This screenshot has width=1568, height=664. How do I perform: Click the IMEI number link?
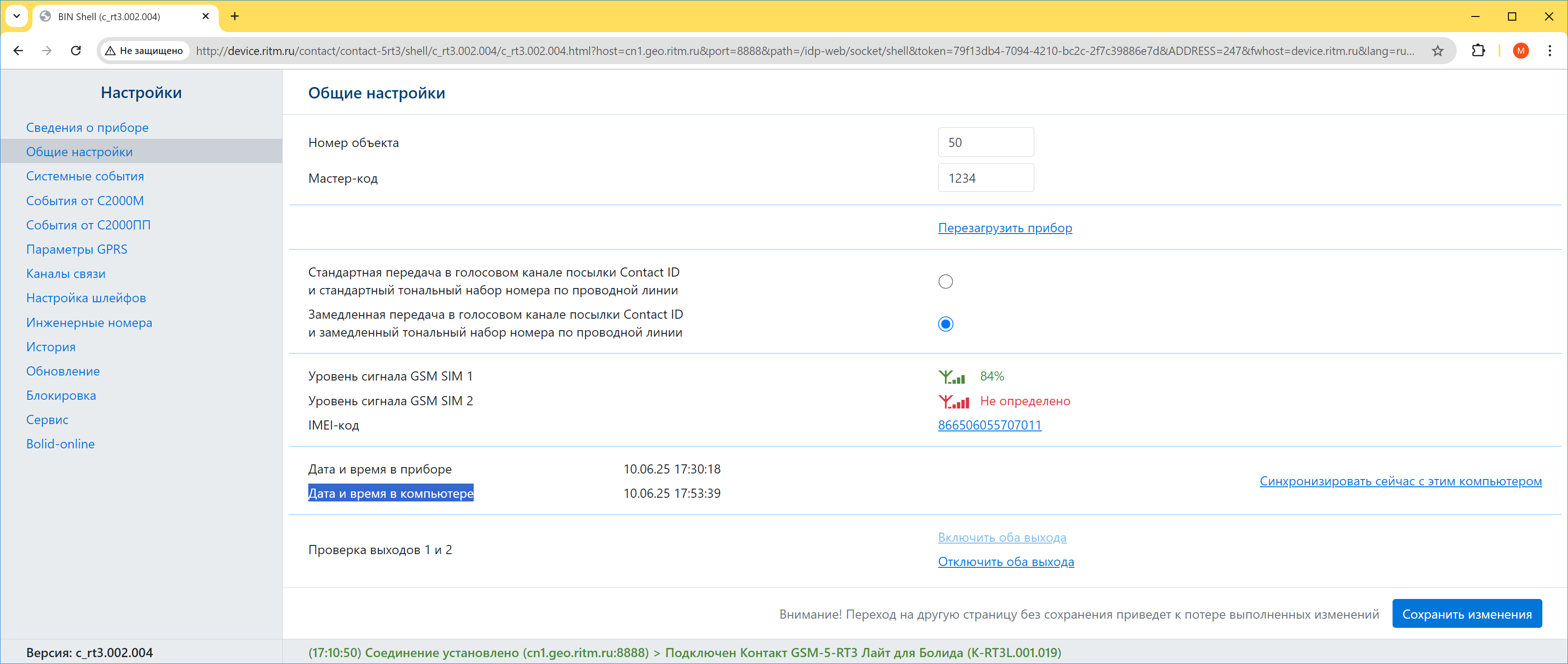(x=990, y=425)
